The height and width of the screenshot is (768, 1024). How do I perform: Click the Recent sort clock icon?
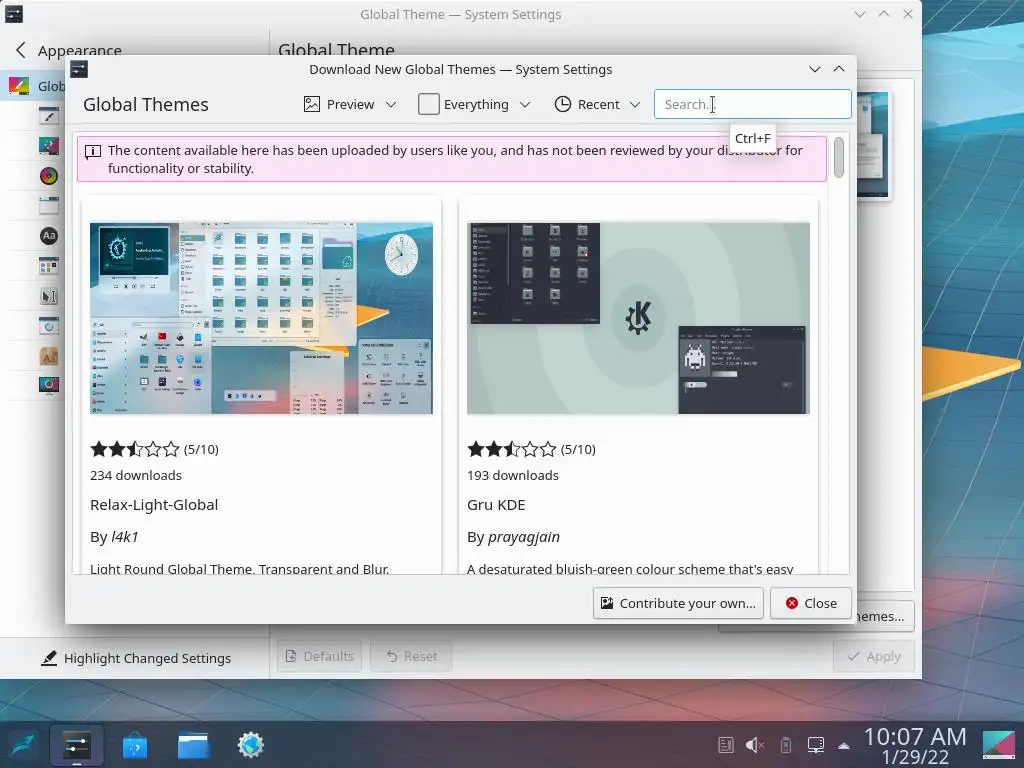563,104
